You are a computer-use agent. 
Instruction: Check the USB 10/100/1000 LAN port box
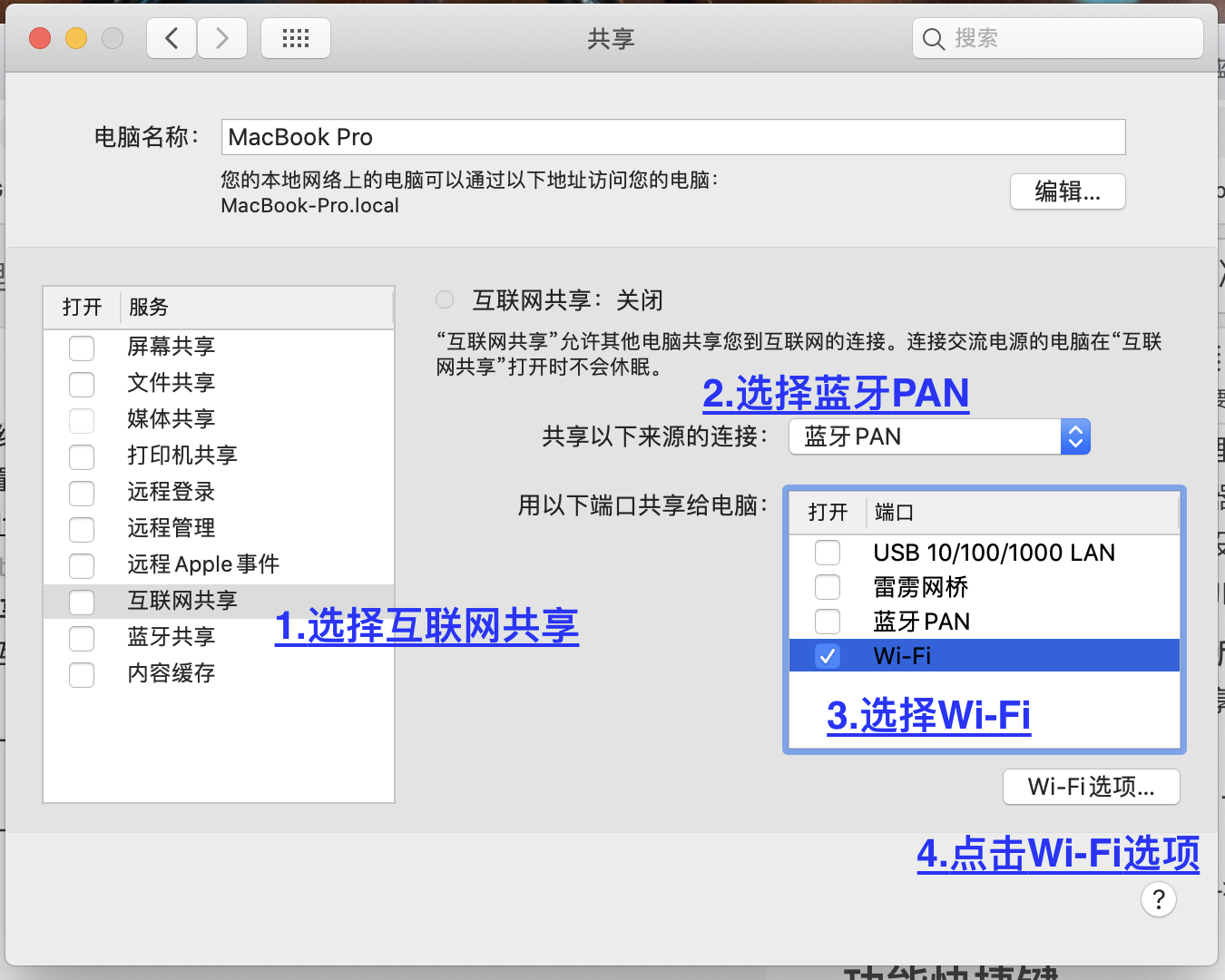pyautogui.click(x=828, y=553)
